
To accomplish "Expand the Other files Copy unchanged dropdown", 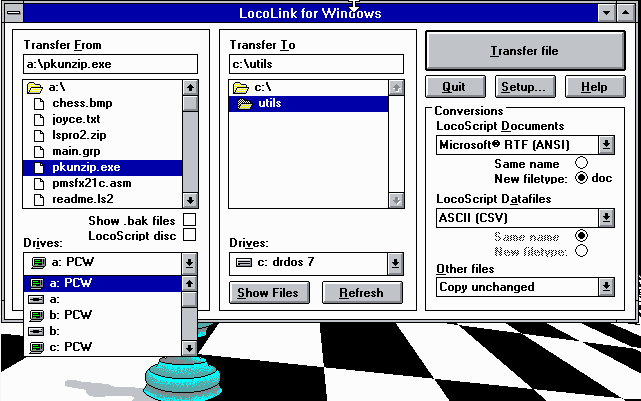I will pos(605,287).
